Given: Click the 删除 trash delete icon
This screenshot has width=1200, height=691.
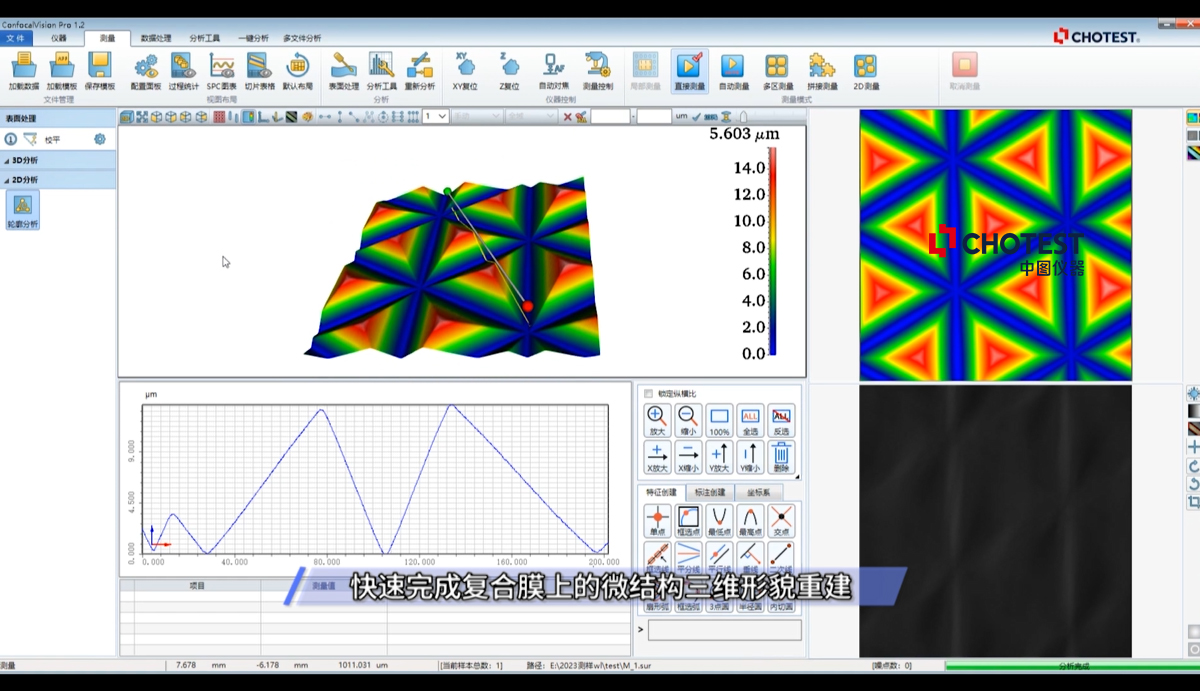Looking at the screenshot, I should (781, 457).
